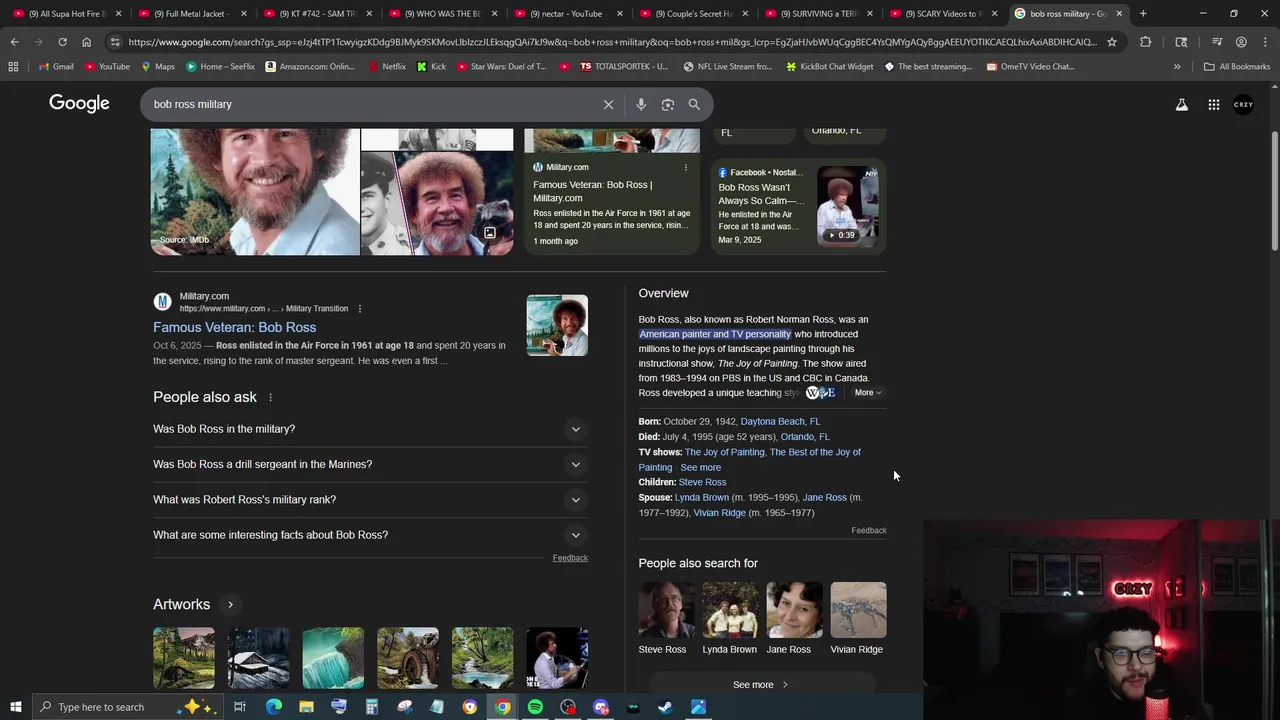The height and width of the screenshot is (720, 1280).
Task: Open the browser home page
Action: click(86, 42)
